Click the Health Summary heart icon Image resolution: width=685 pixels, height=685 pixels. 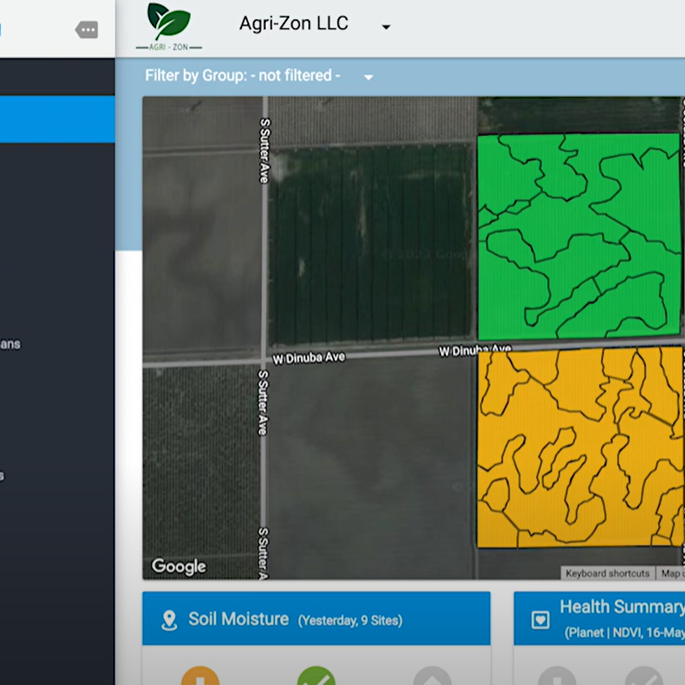pyautogui.click(x=540, y=619)
